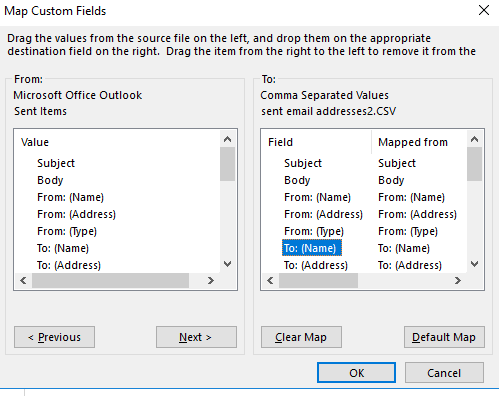Click right arrow of left list horizontal scrollbar

coord(210,281)
